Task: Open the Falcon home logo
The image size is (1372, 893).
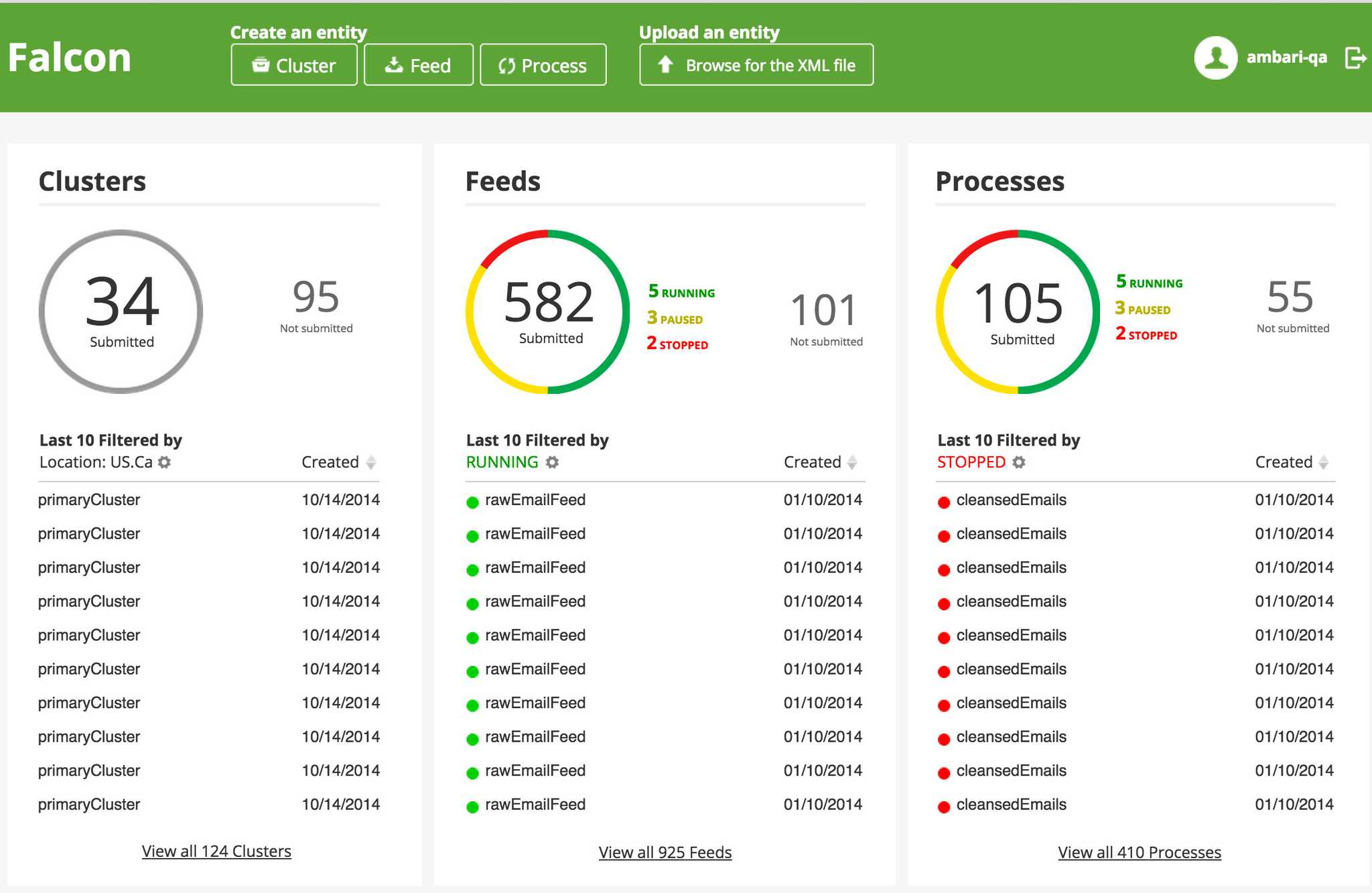Action: pyautogui.click(x=70, y=58)
